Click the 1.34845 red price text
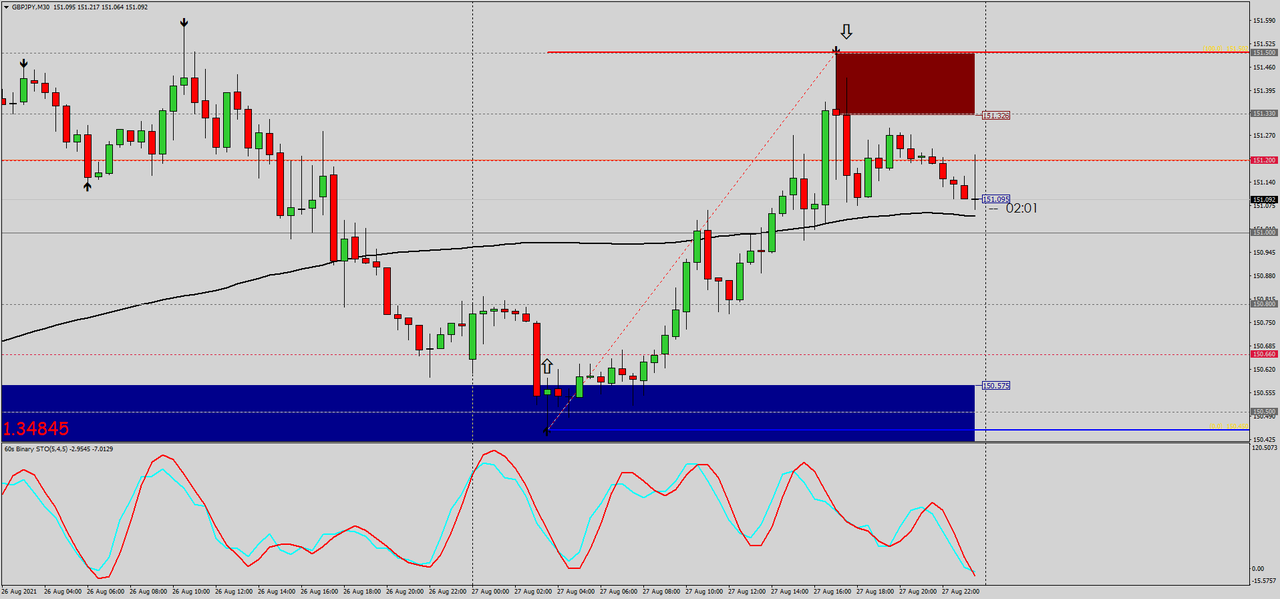The width and height of the screenshot is (1280, 599). [x=34, y=428]
